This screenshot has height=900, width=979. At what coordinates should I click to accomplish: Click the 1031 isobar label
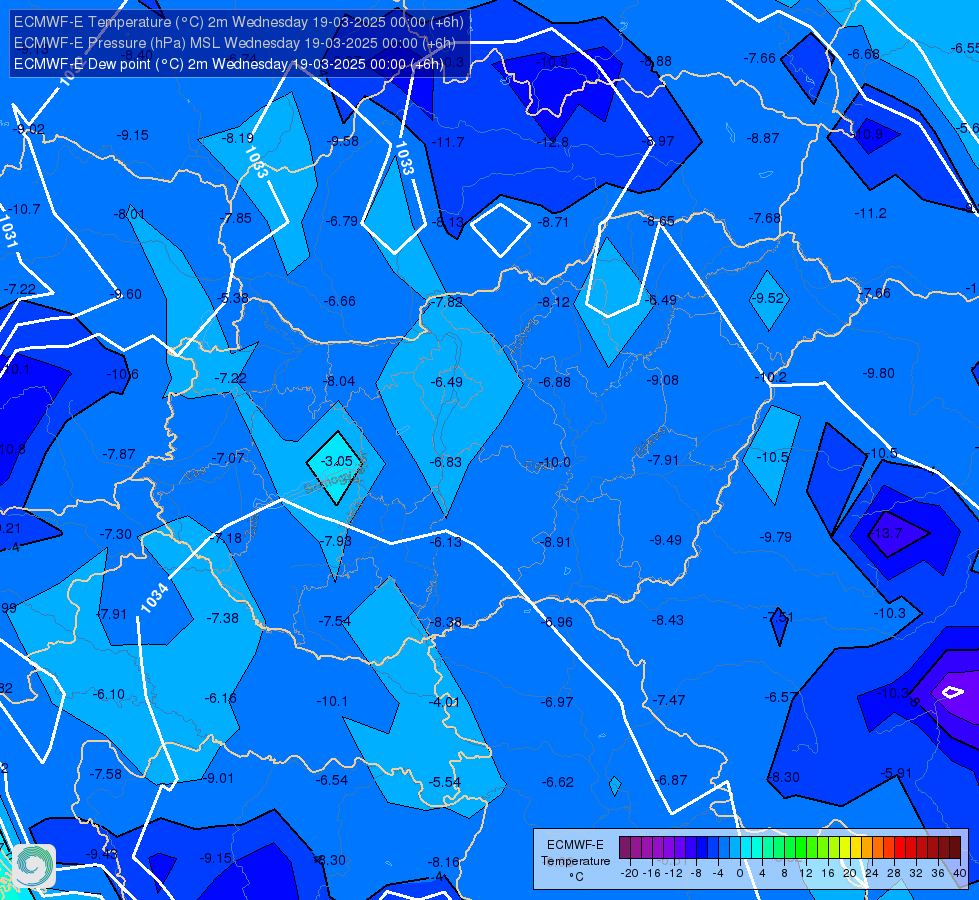point(7,232)
